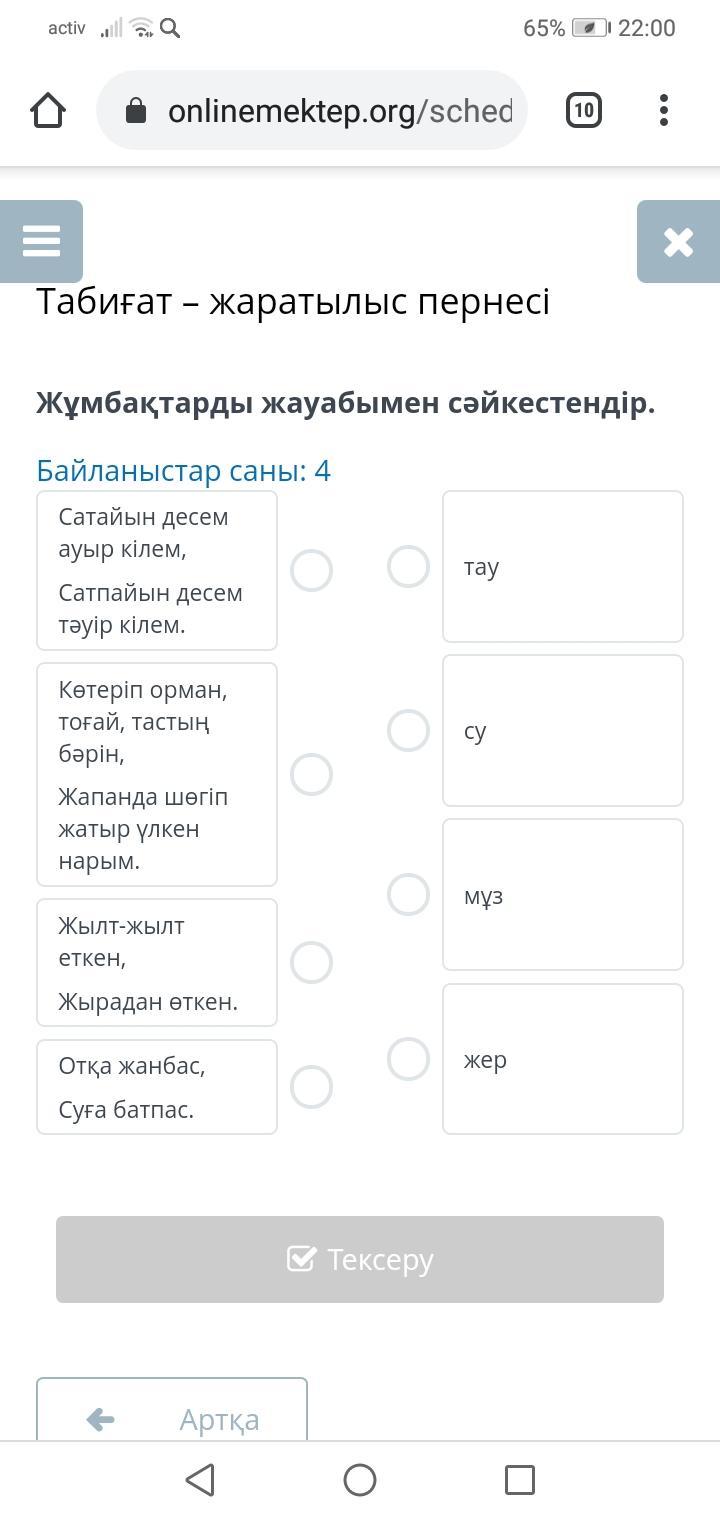
Task: Select the radio circle next to 'су'
Action: click(408, 731)
